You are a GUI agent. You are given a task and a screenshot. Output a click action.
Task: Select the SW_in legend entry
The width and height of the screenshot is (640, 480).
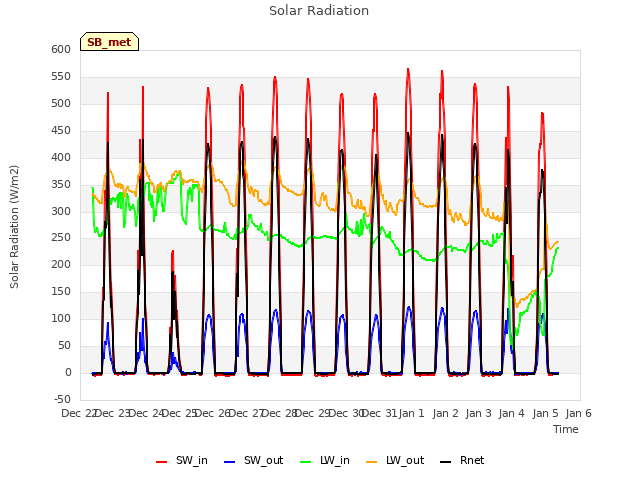pos(182,460)
